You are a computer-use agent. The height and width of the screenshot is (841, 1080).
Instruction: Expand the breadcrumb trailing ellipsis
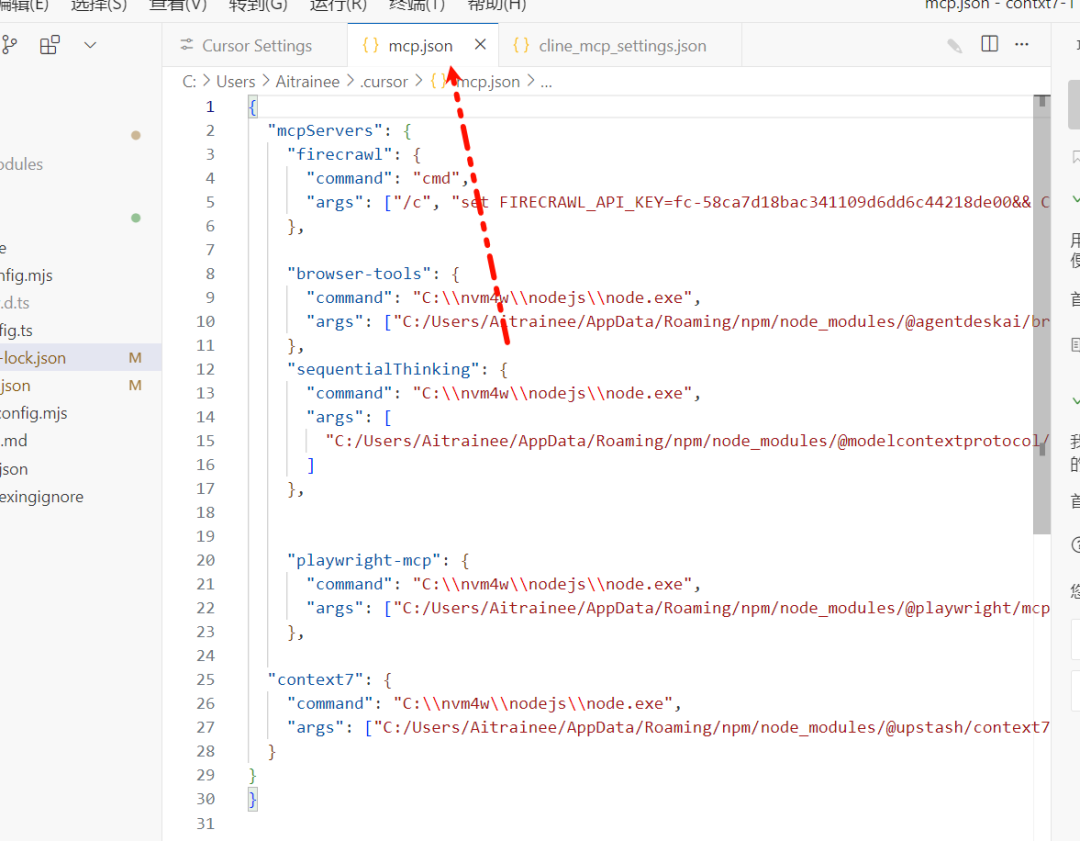[546, 82]
